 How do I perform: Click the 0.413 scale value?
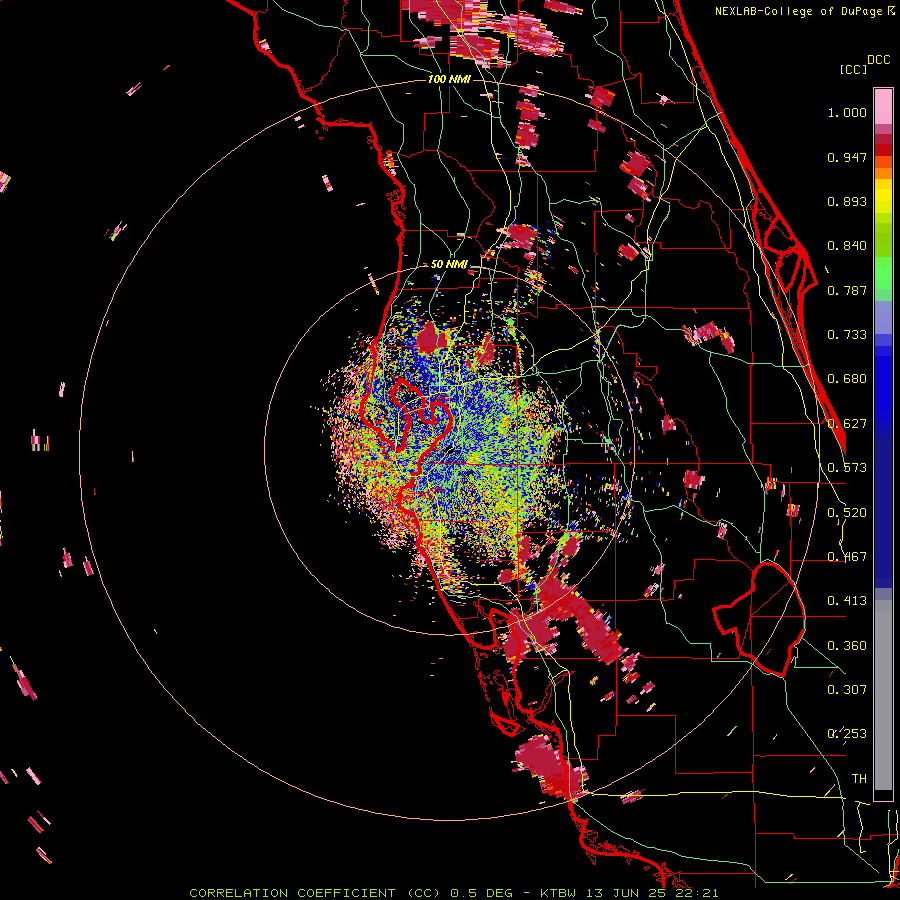point(847,601)
